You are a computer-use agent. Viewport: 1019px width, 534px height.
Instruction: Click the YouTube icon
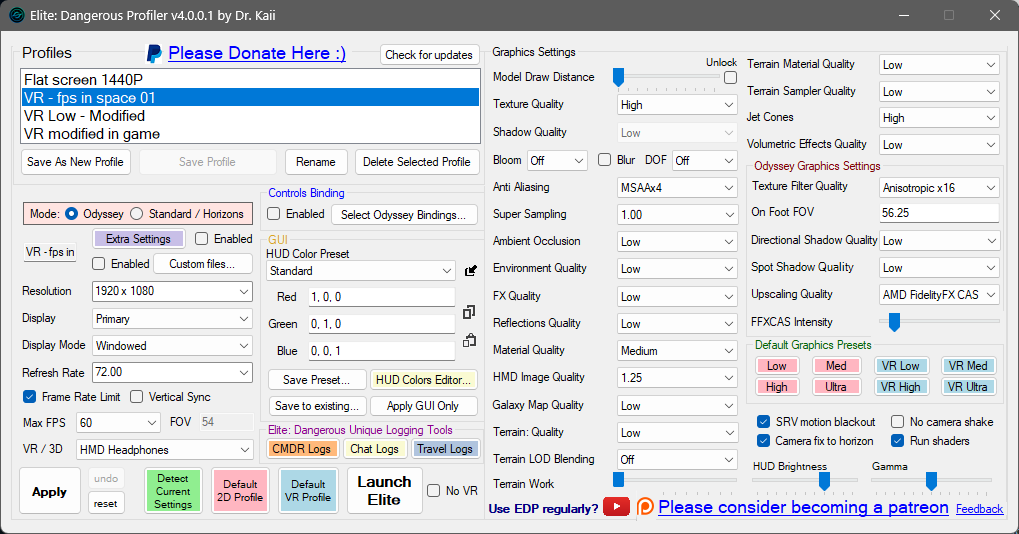pyautogui.click(x=616, y=507)
